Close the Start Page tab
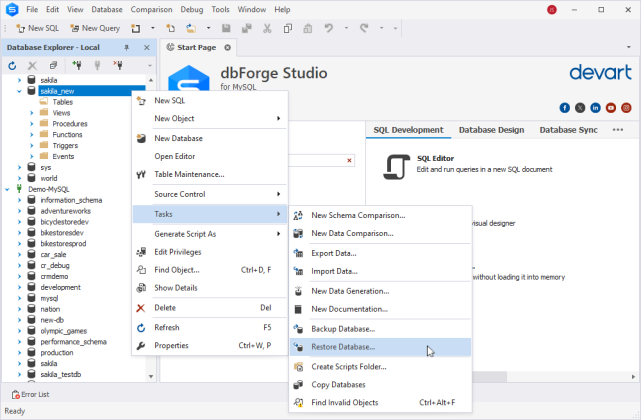 [227, 47]
